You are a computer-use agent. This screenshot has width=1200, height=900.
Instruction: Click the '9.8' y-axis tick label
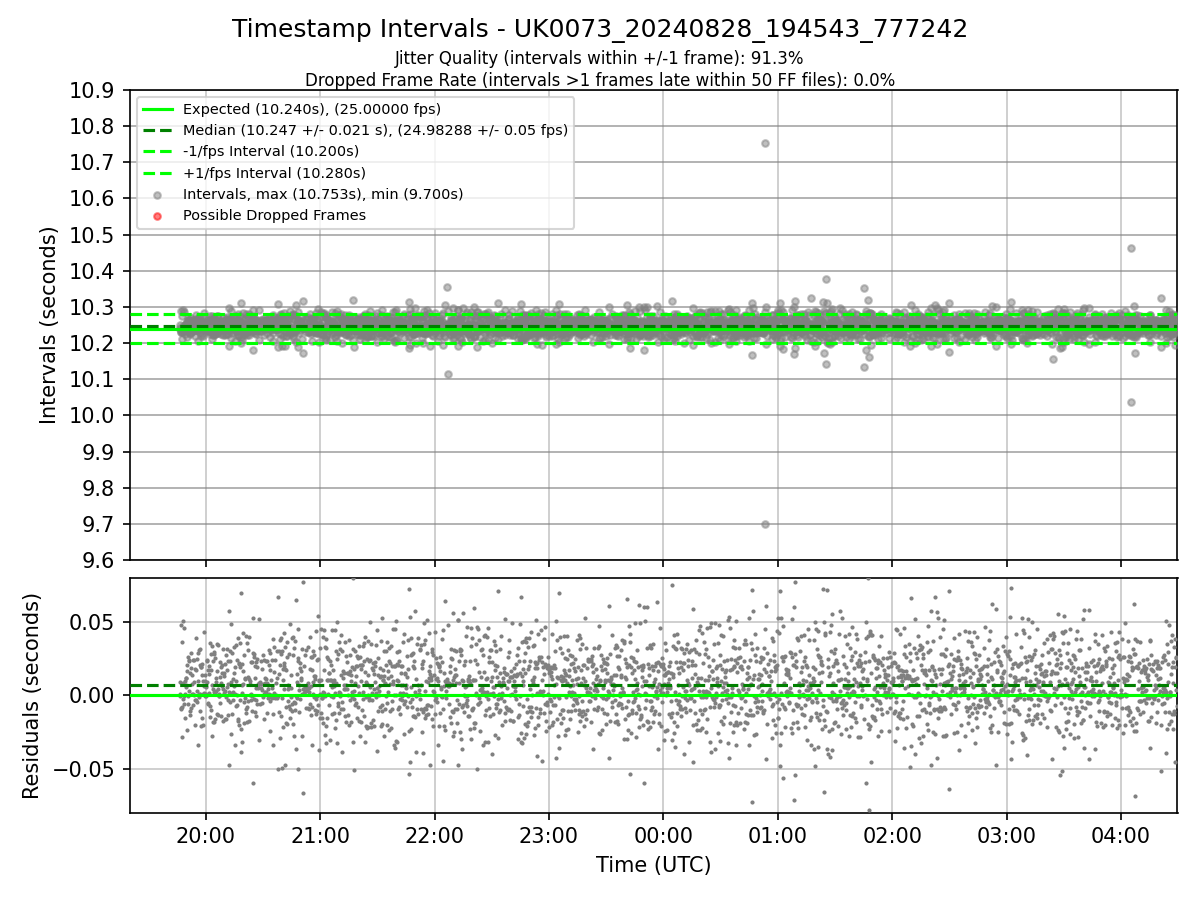tap(98, 488)
